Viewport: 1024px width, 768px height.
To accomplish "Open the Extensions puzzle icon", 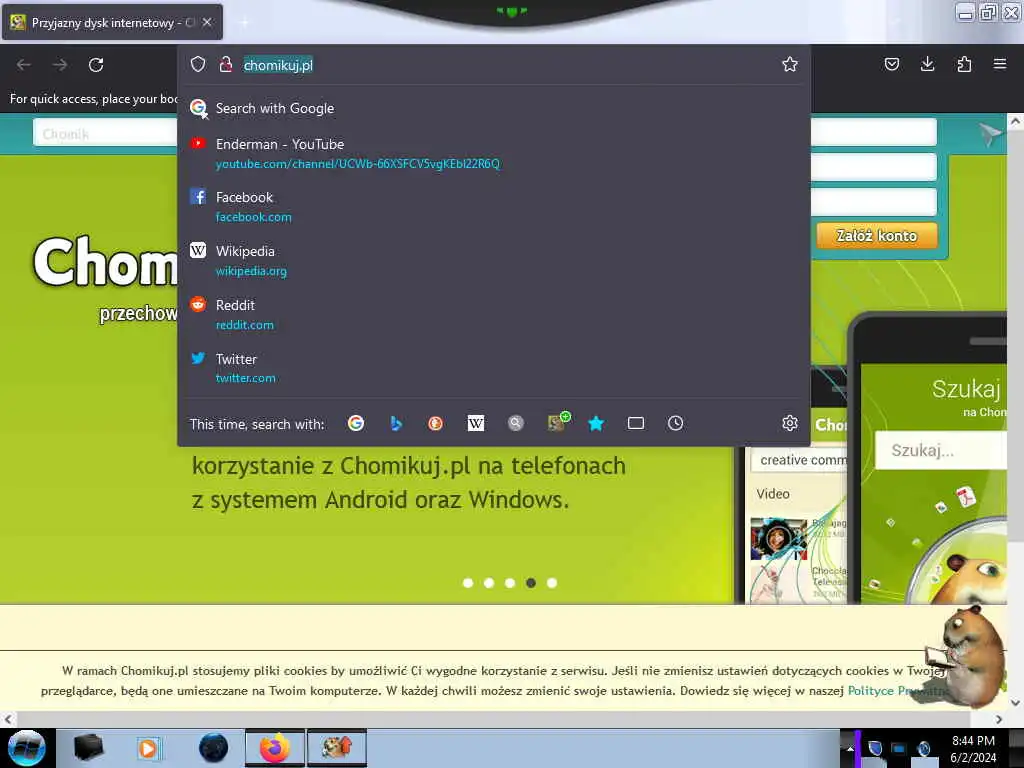I will [x=964, y=64].
